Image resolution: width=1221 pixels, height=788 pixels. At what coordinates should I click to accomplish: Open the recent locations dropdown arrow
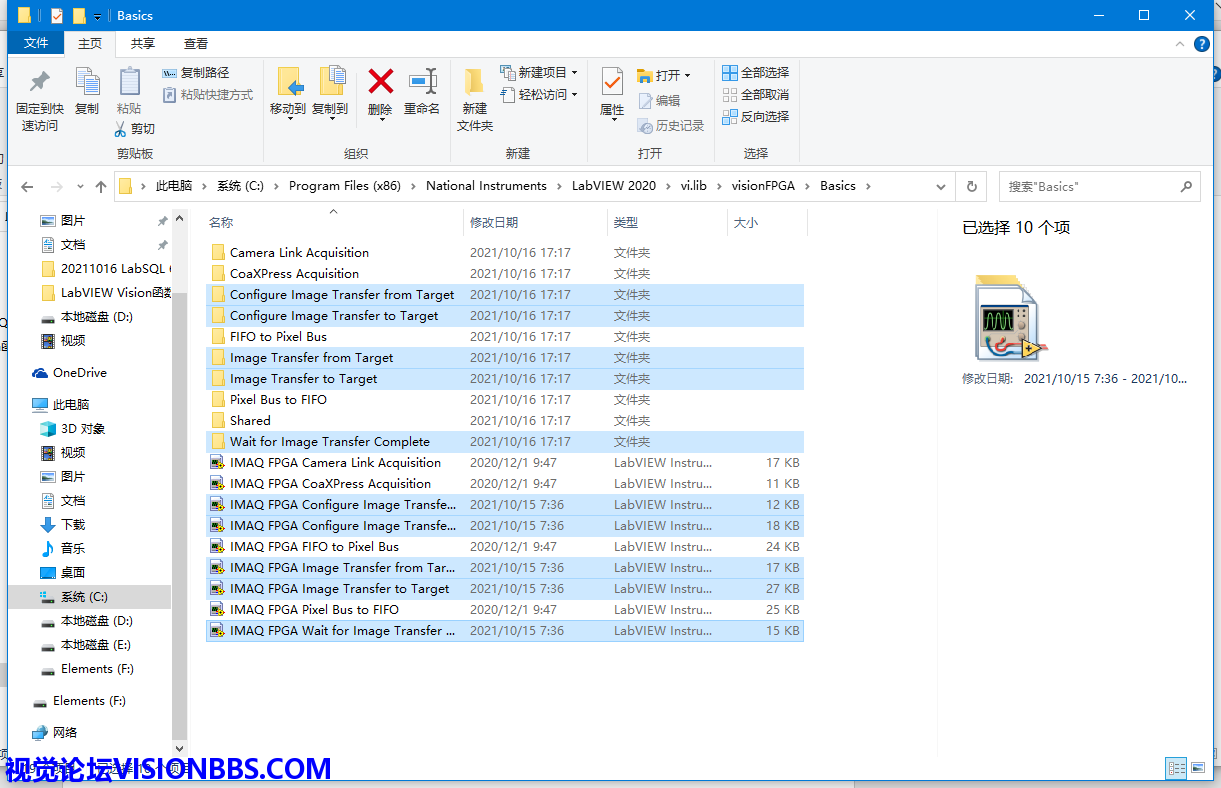point(79,186)
